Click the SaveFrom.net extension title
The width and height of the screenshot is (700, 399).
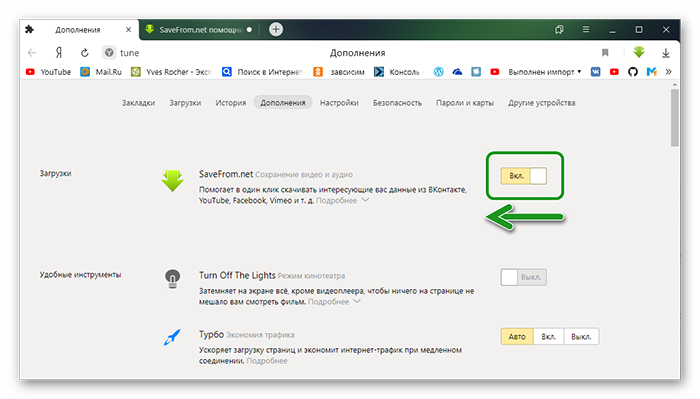pyautogui.click(x=226, y=174)
